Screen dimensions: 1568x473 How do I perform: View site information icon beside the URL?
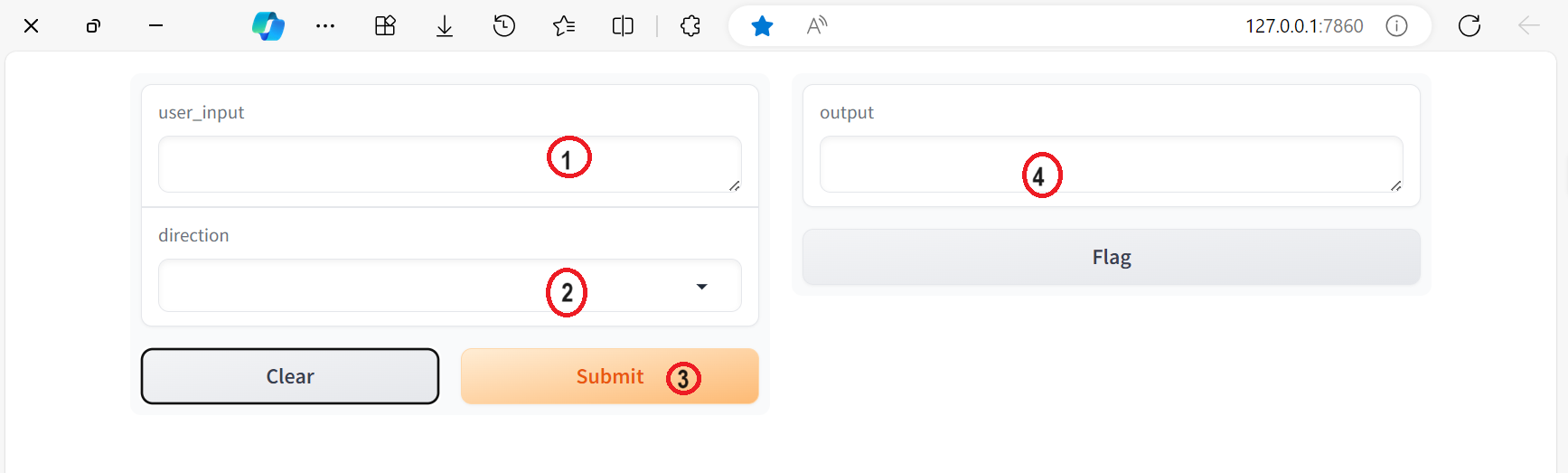click(x=1396, y=26)
